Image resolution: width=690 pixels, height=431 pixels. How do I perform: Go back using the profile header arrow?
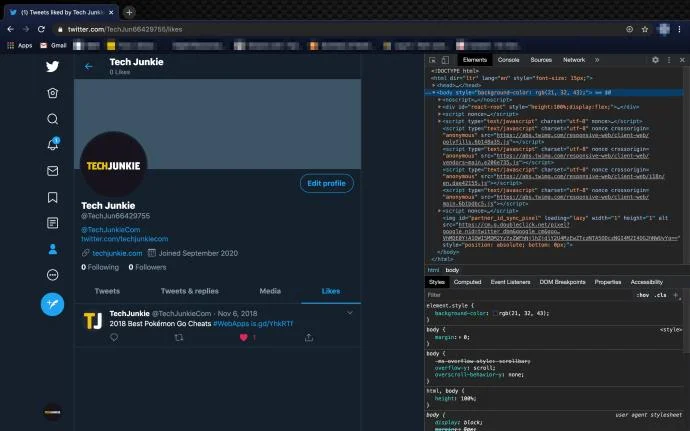pyautogui.click(x=88, y=66)
